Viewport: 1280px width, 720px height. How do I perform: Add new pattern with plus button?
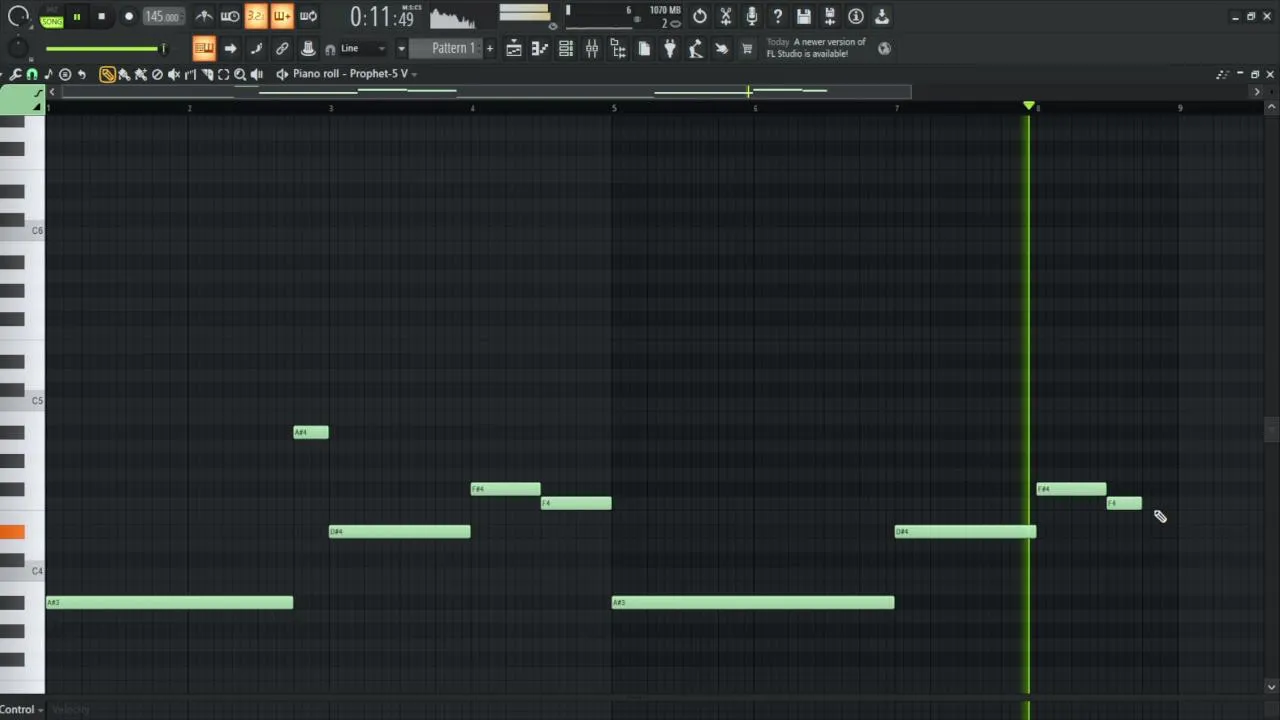tap(490, 48)
